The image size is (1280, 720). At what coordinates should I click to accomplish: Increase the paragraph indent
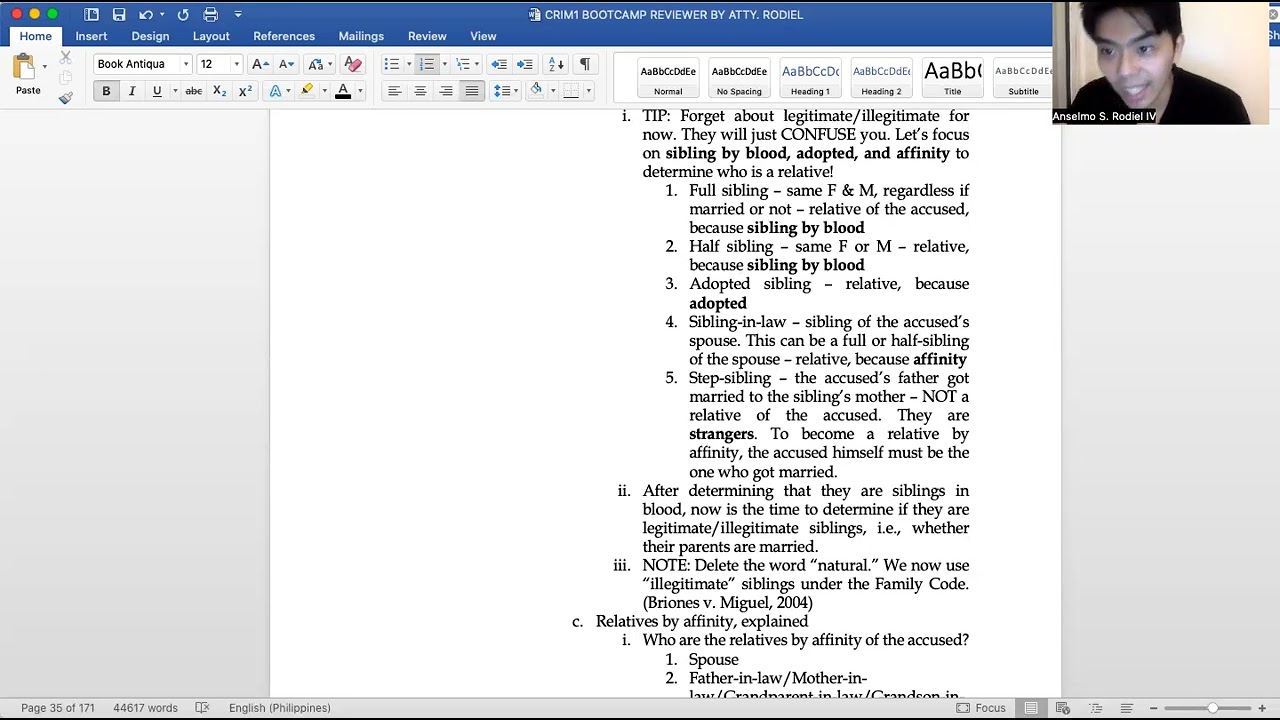click(524, 64)
